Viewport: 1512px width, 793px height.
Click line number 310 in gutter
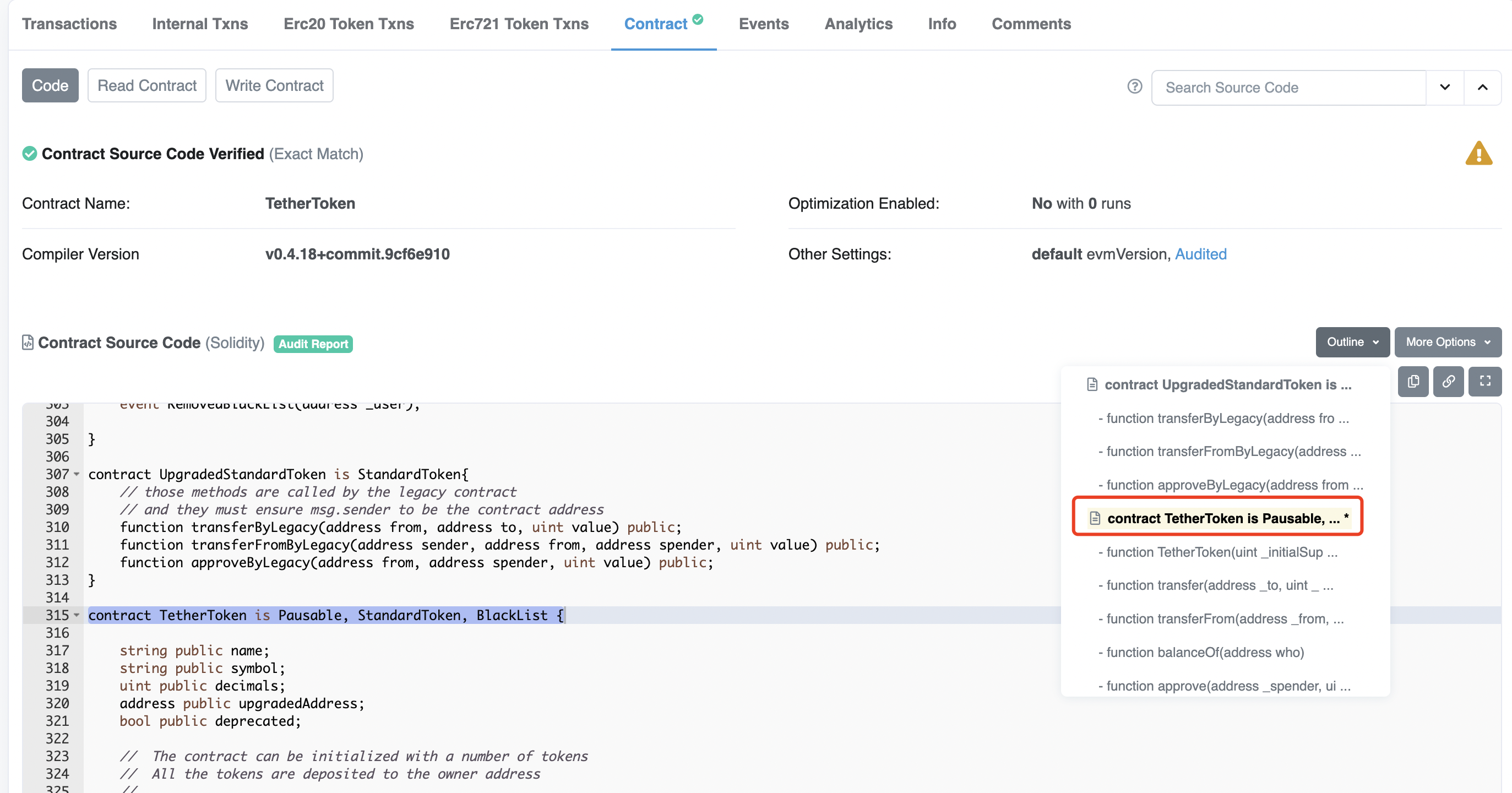pyautogui.click(x=57, y=527)
